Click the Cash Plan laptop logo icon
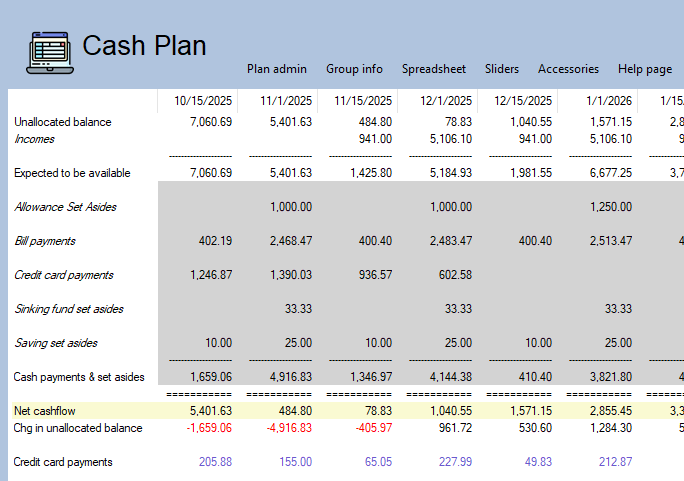The width and height of the screenshot is (684, 481). [x=50, y=52]
